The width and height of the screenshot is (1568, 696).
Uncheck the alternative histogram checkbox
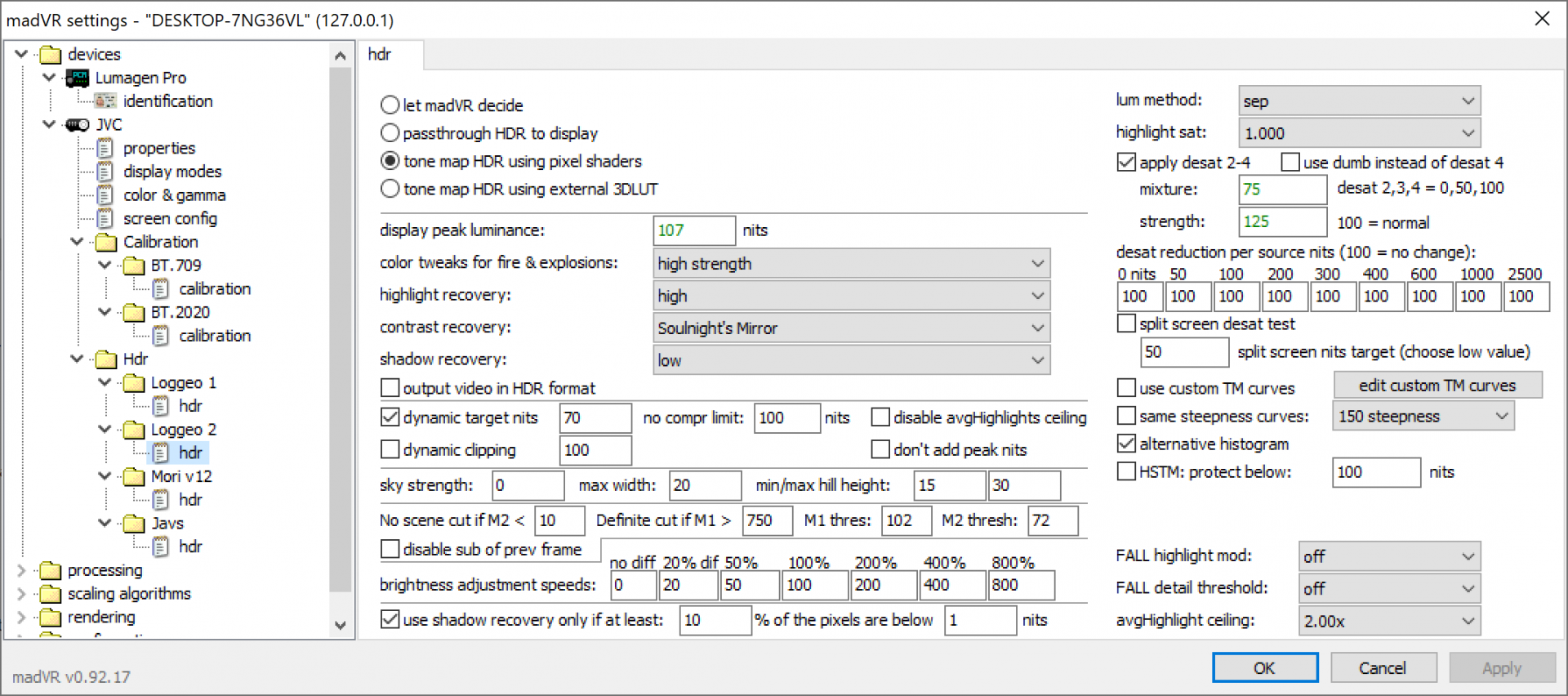(1126, 444)
